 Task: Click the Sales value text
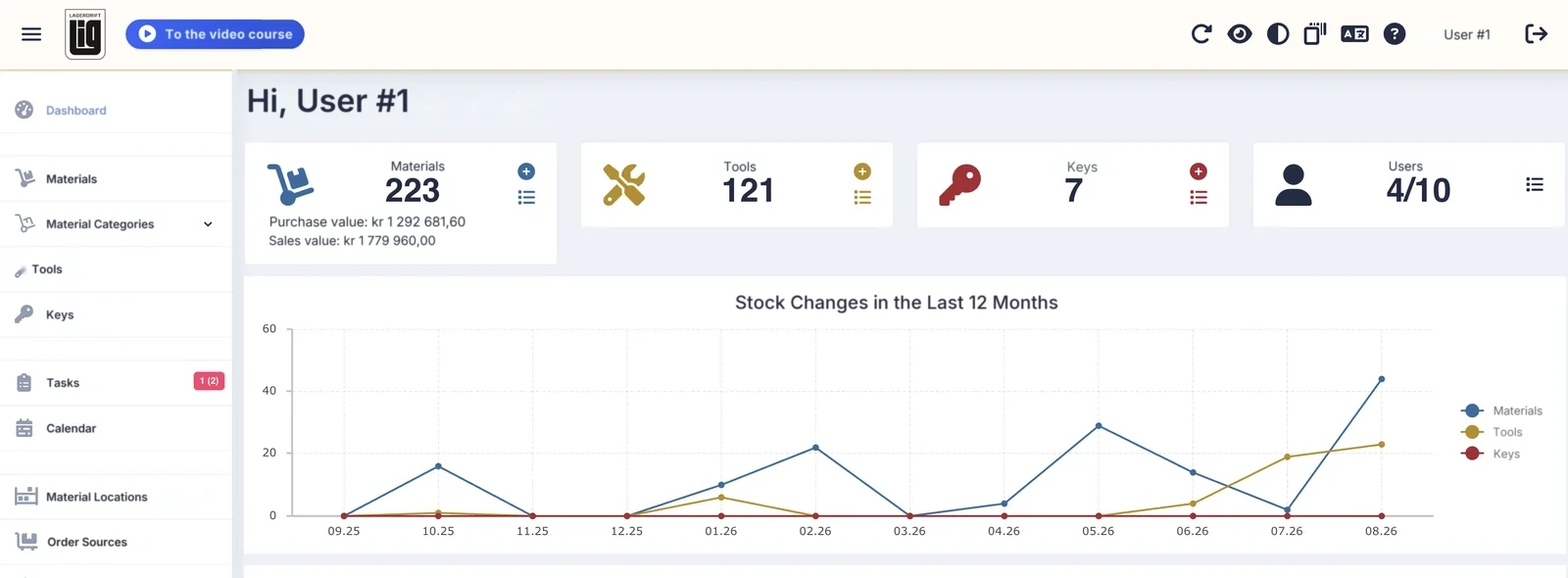click(352, 241)
